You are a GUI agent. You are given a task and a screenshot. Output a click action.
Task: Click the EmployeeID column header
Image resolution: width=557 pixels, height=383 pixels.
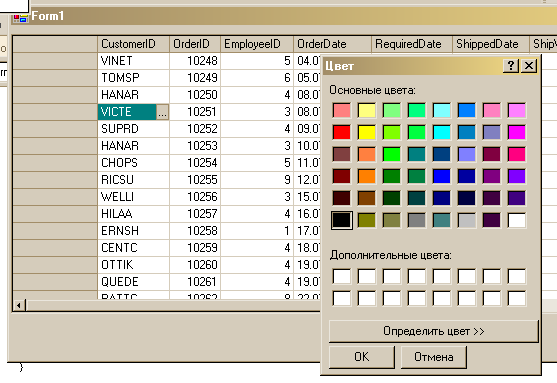click(x=257, y=44)
